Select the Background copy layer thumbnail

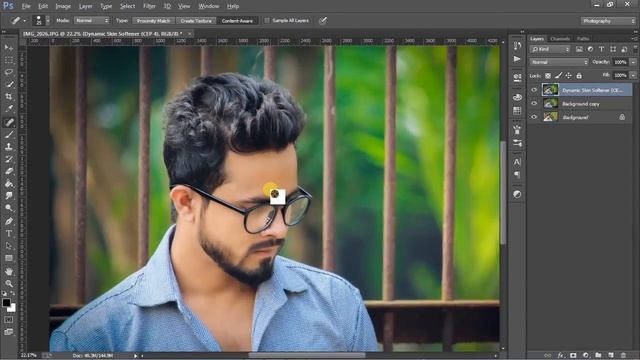point(550,104)
